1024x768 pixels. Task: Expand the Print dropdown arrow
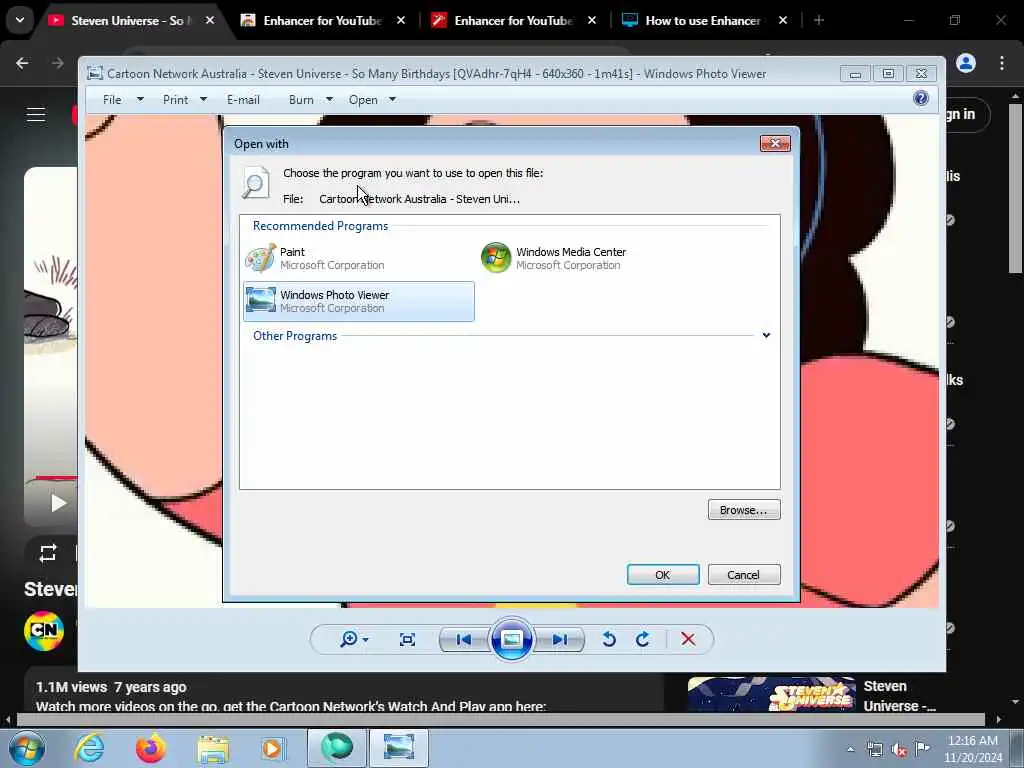203,99
